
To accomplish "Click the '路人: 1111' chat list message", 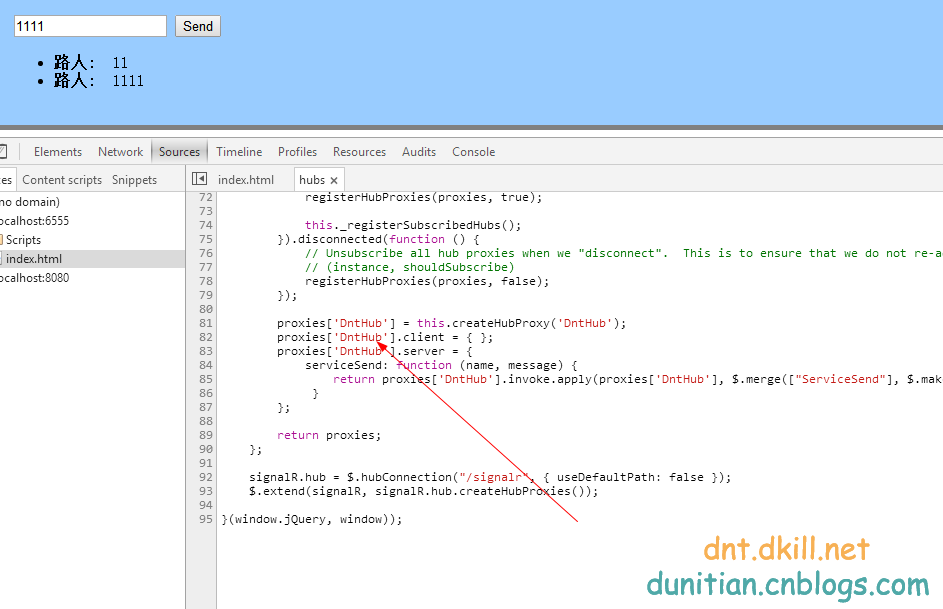I will coord(99,81).
